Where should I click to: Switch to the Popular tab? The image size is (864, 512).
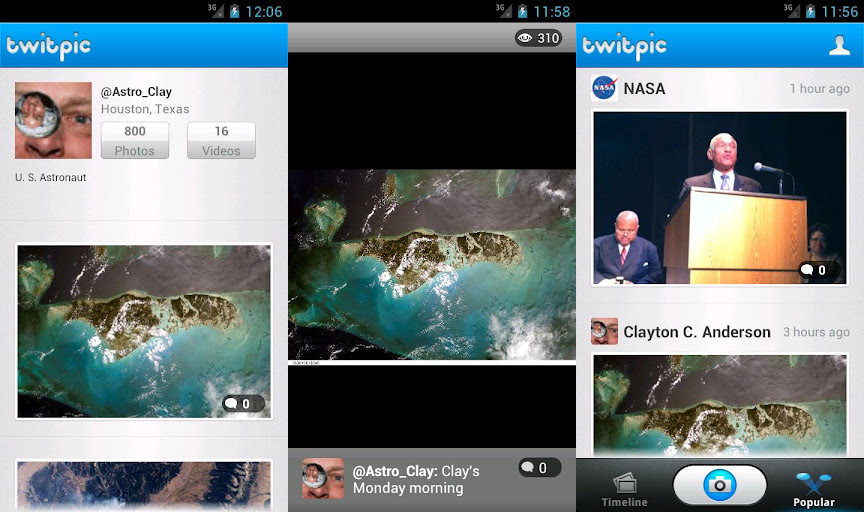(813, 489)
